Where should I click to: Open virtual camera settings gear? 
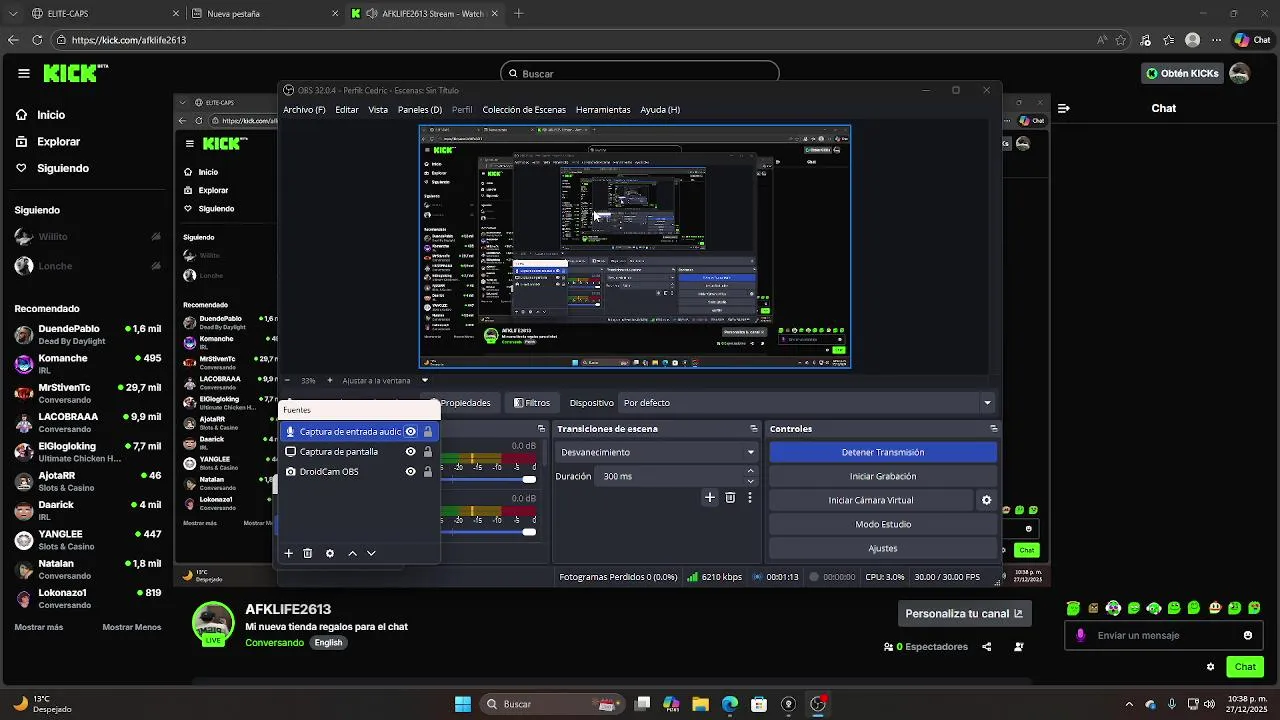tap(986, 500)
